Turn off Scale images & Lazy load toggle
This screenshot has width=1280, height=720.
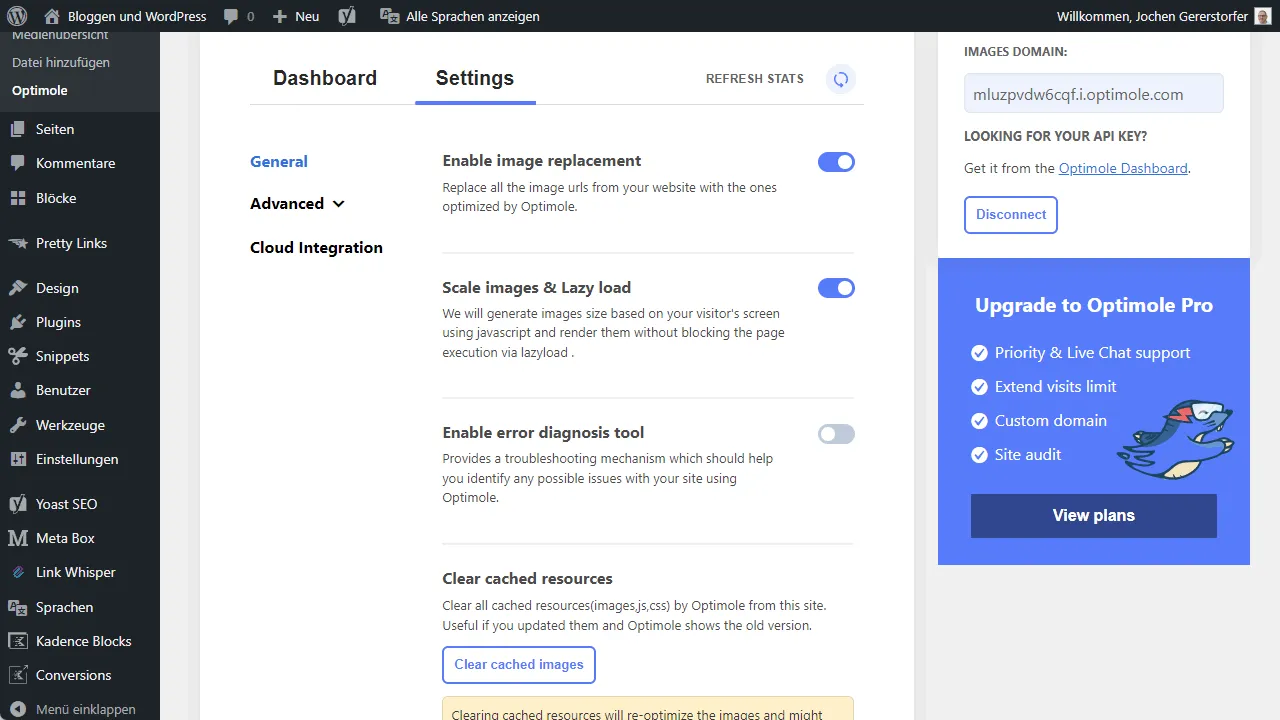click(836, 288)
